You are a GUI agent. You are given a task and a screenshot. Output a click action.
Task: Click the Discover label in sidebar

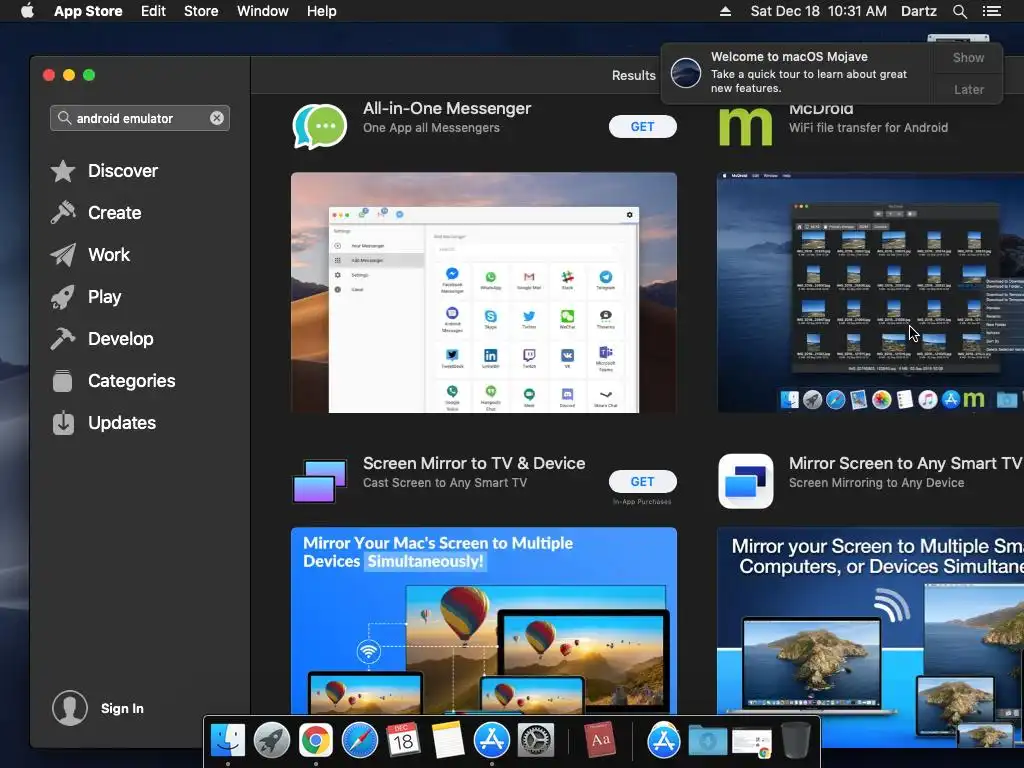(x=123, y=171)
